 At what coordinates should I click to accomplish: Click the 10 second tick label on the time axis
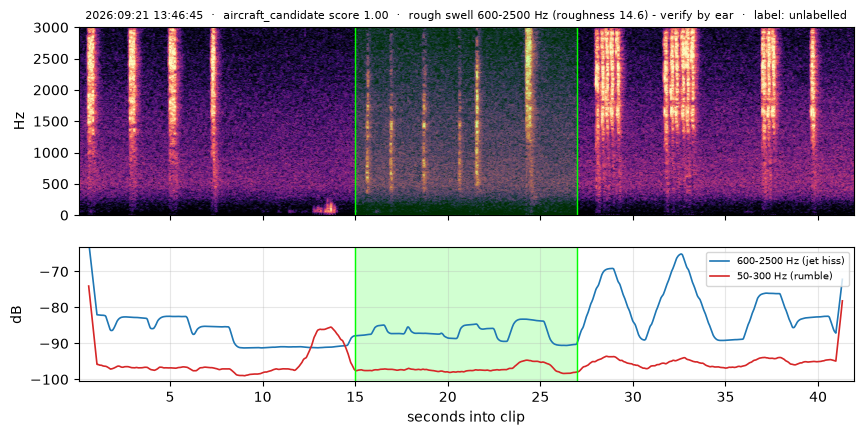click(x=263, y=396)
